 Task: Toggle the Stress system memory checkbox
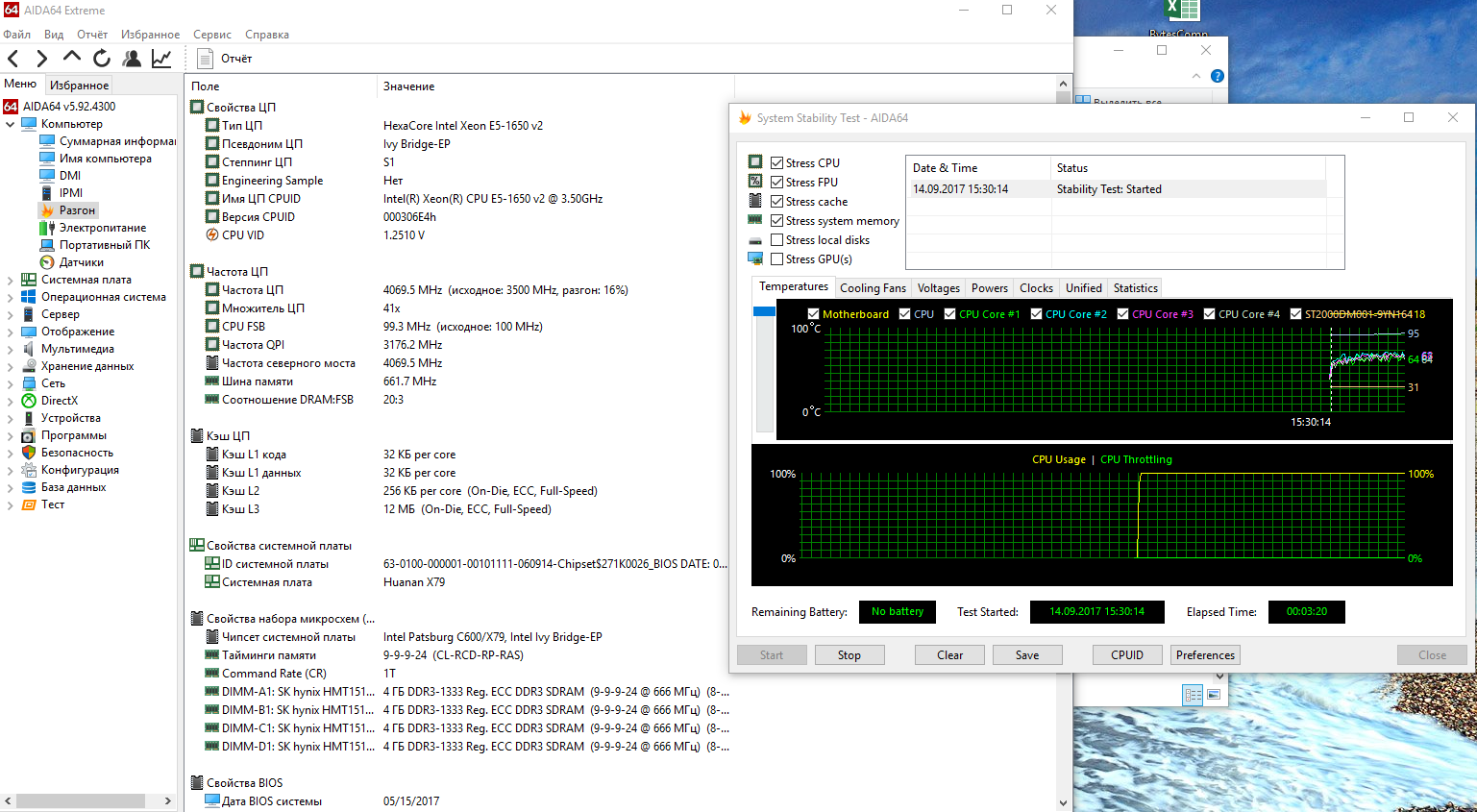pyautogui.click(x=777, y=221)
